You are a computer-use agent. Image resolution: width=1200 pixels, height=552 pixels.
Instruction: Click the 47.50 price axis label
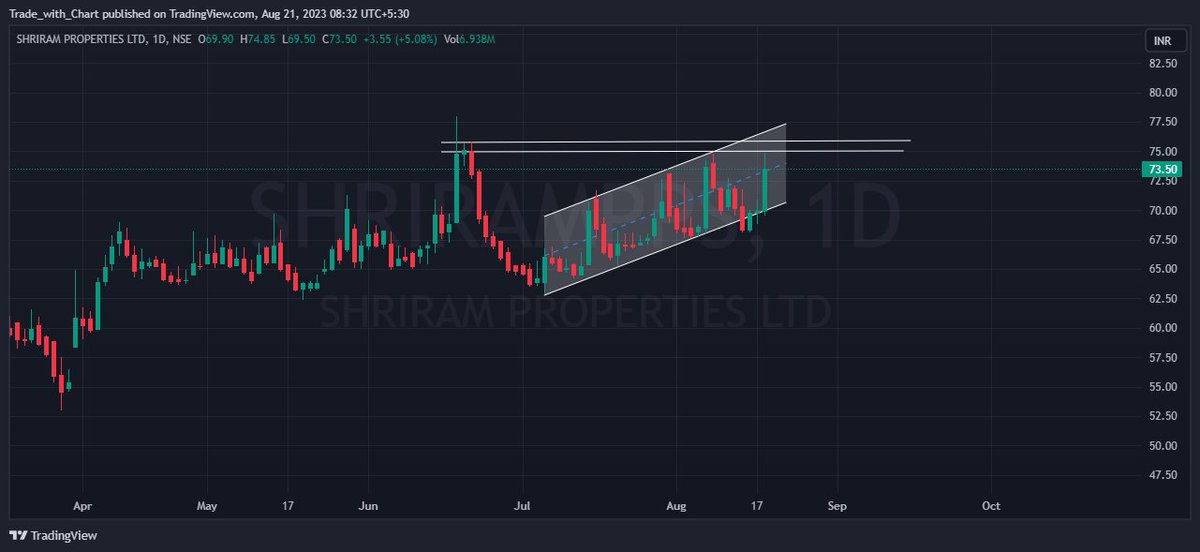click(x=1161, y=475)
